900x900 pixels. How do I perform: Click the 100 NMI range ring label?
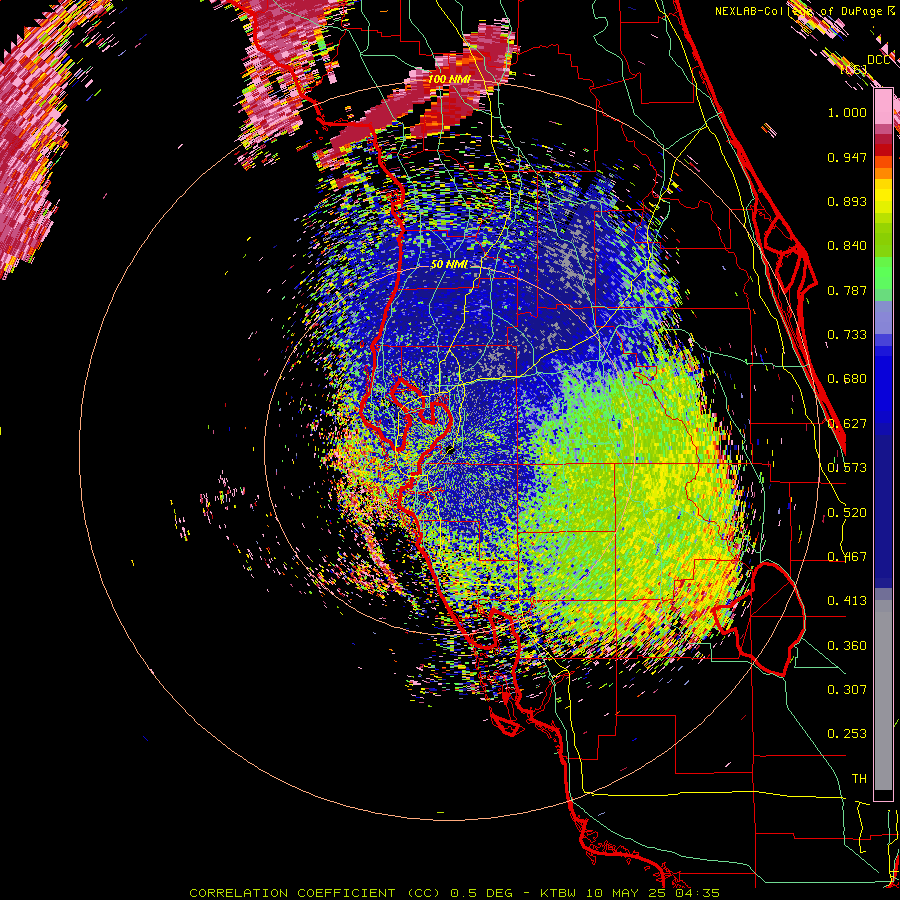point(449,79)
